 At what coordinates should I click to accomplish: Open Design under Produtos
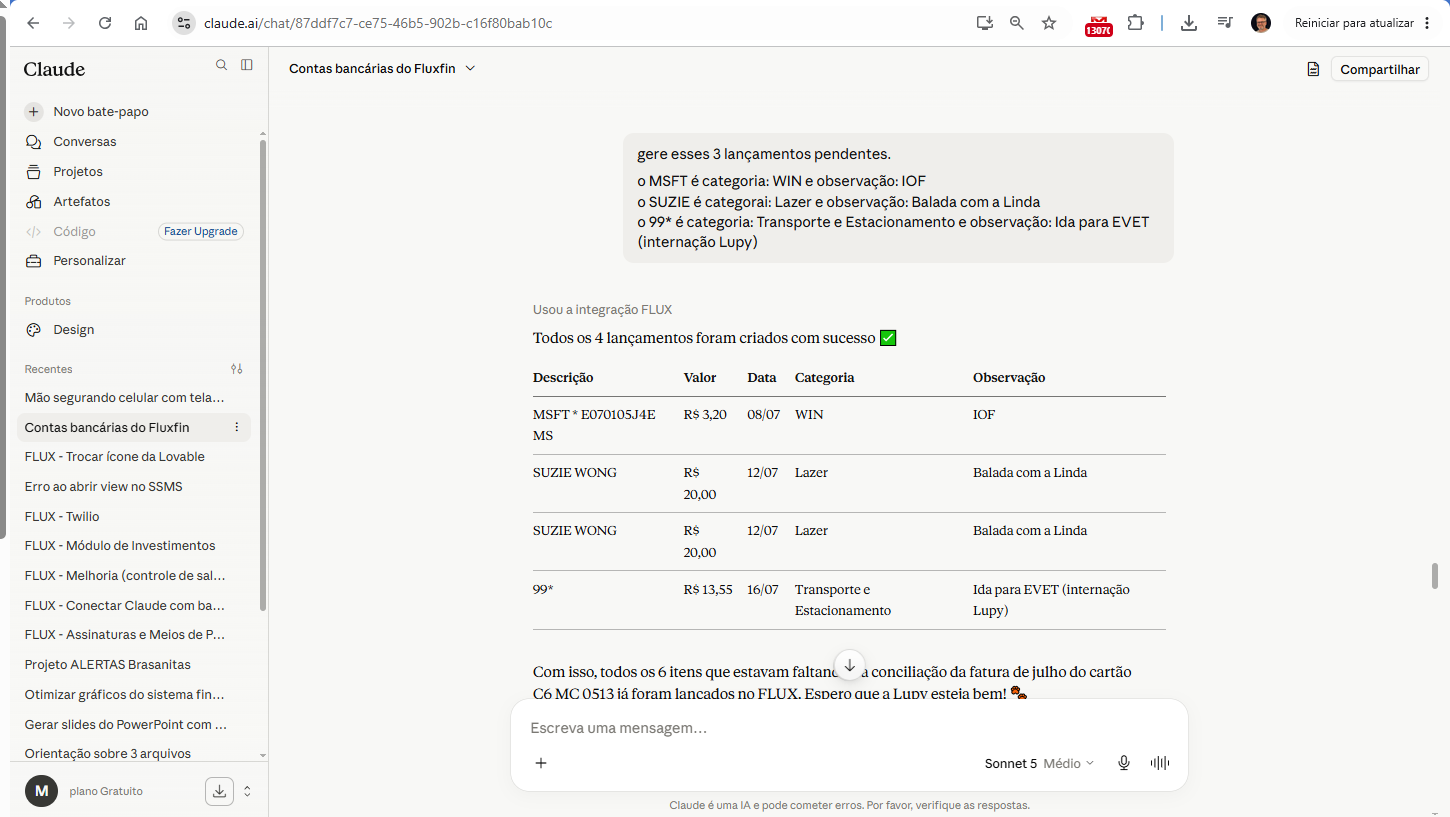coord(74,330)
